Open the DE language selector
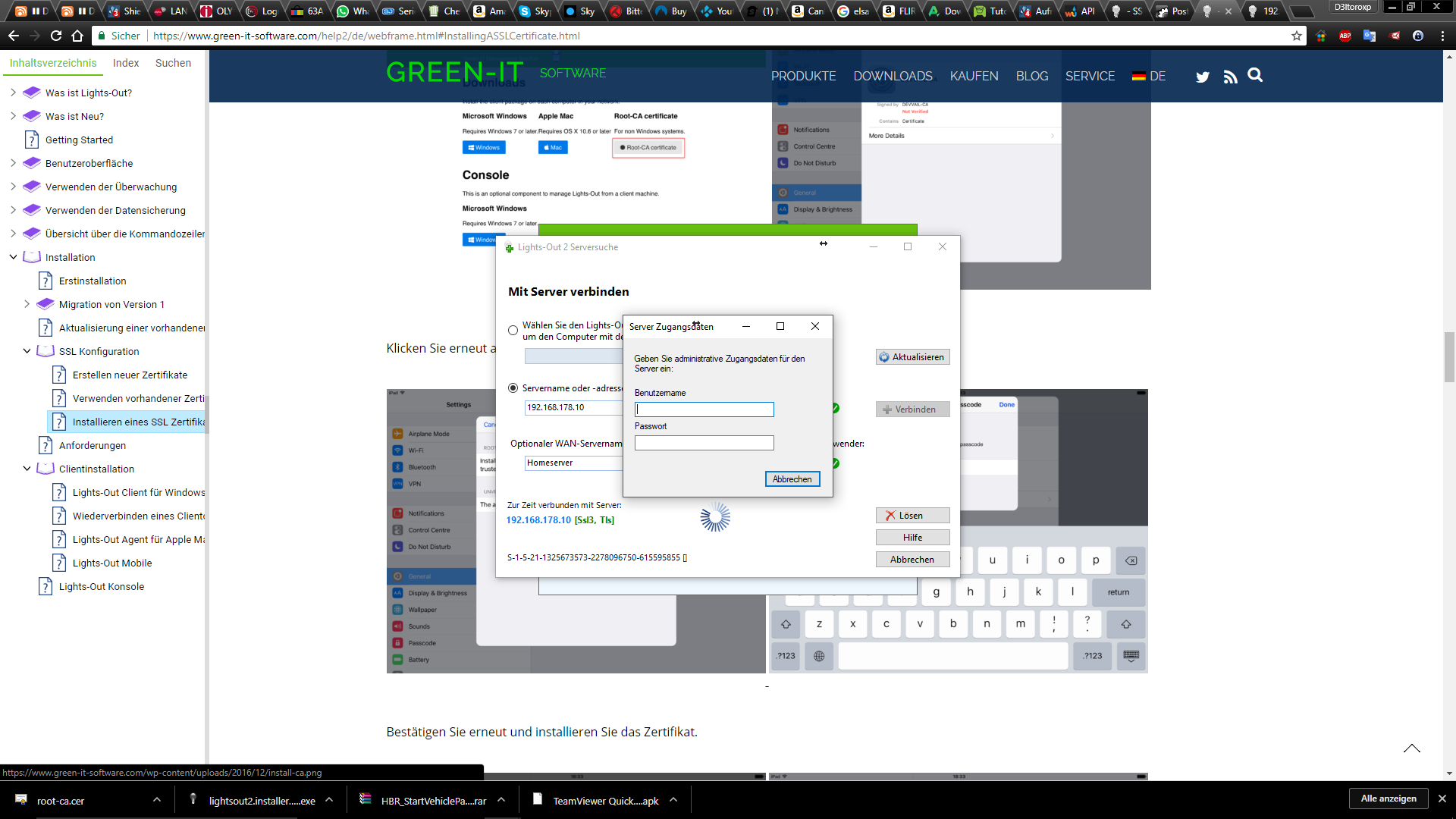Viewport: 1456px width, 819px height. [1149, 76]
